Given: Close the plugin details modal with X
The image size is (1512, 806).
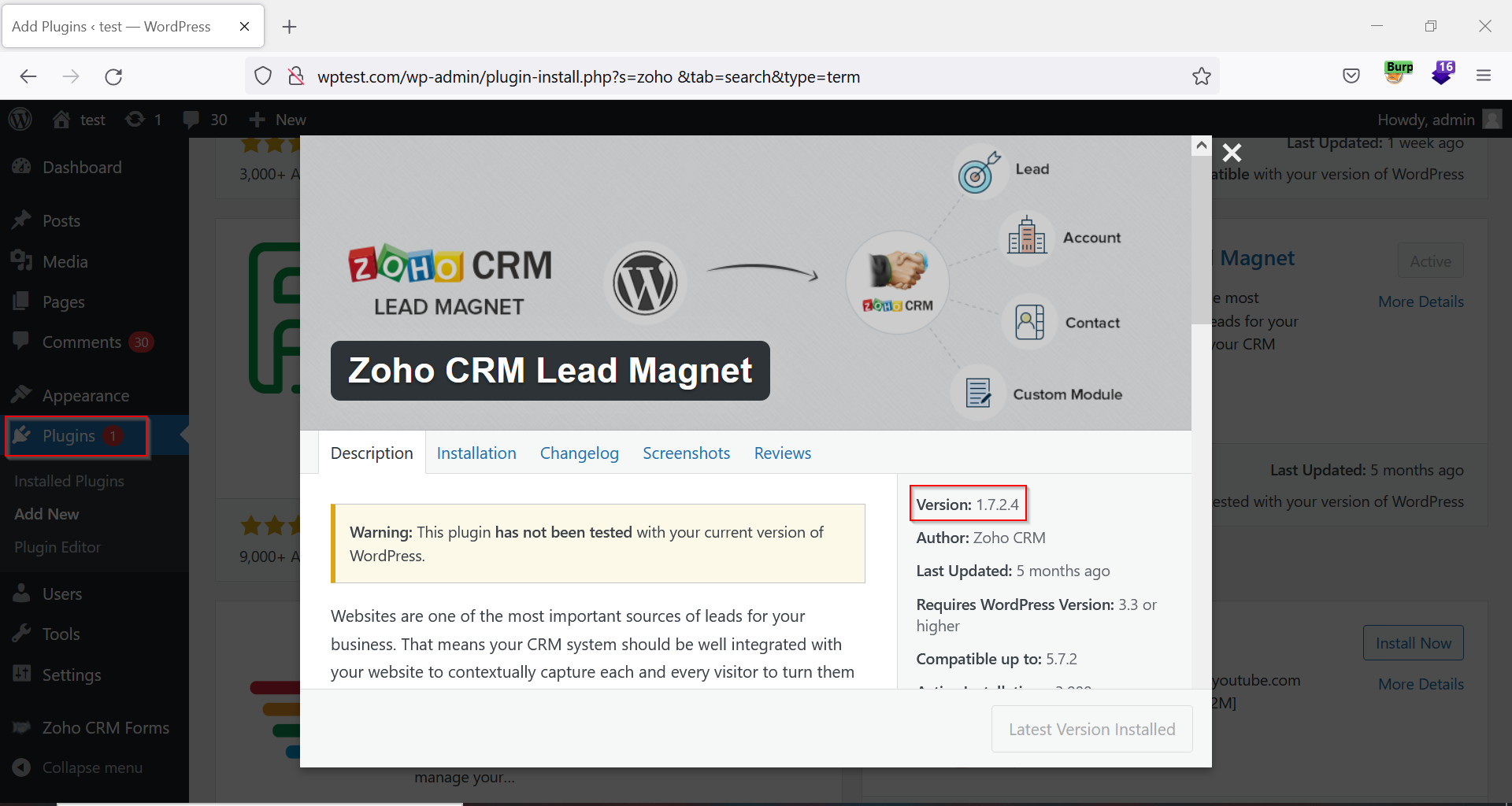Looking at the screenshot, I should click(x=1232, y=153).
